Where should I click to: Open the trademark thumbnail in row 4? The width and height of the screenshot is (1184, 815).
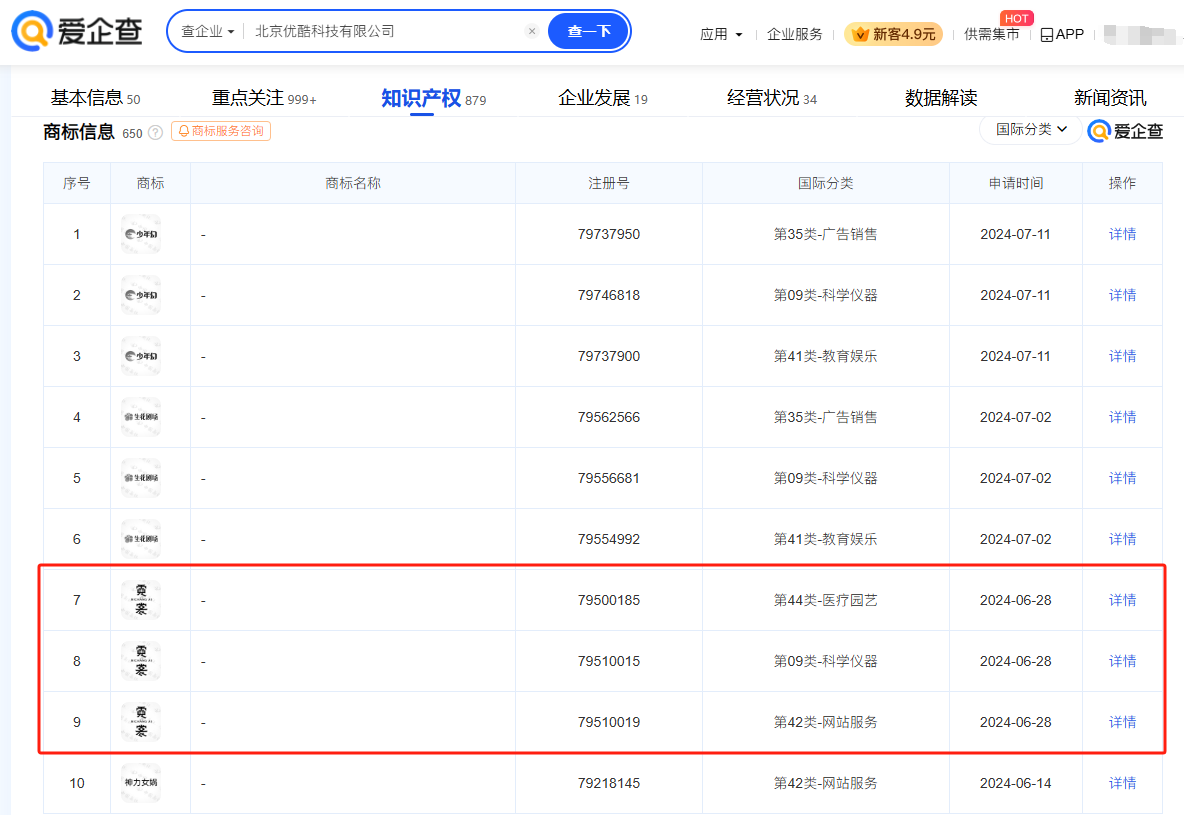pyautogui.click(x=141, y=417)
